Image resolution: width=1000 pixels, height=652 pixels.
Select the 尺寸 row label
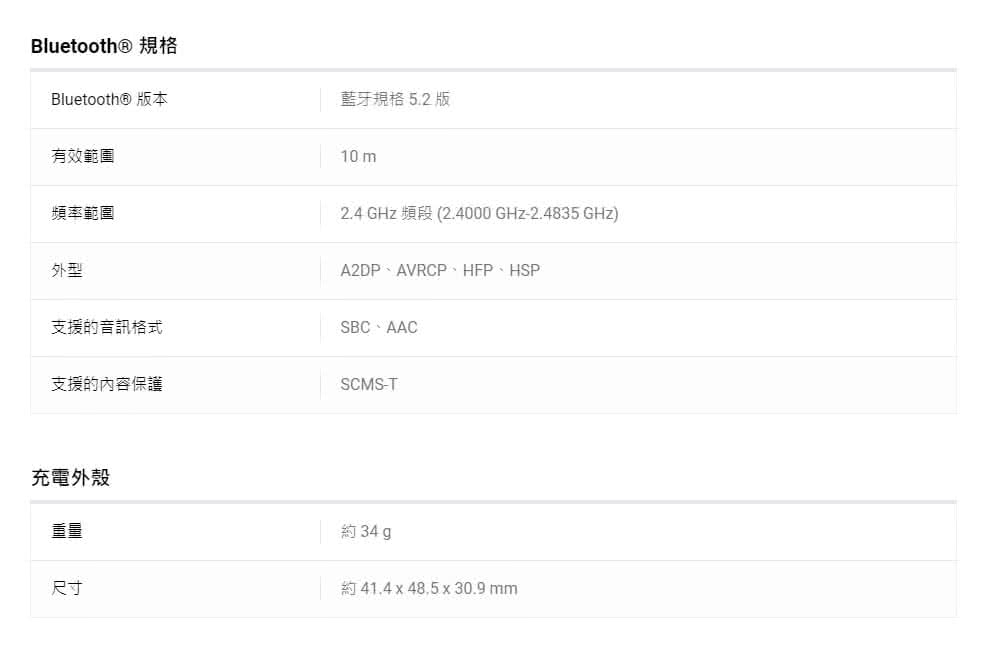click(67, 588)
